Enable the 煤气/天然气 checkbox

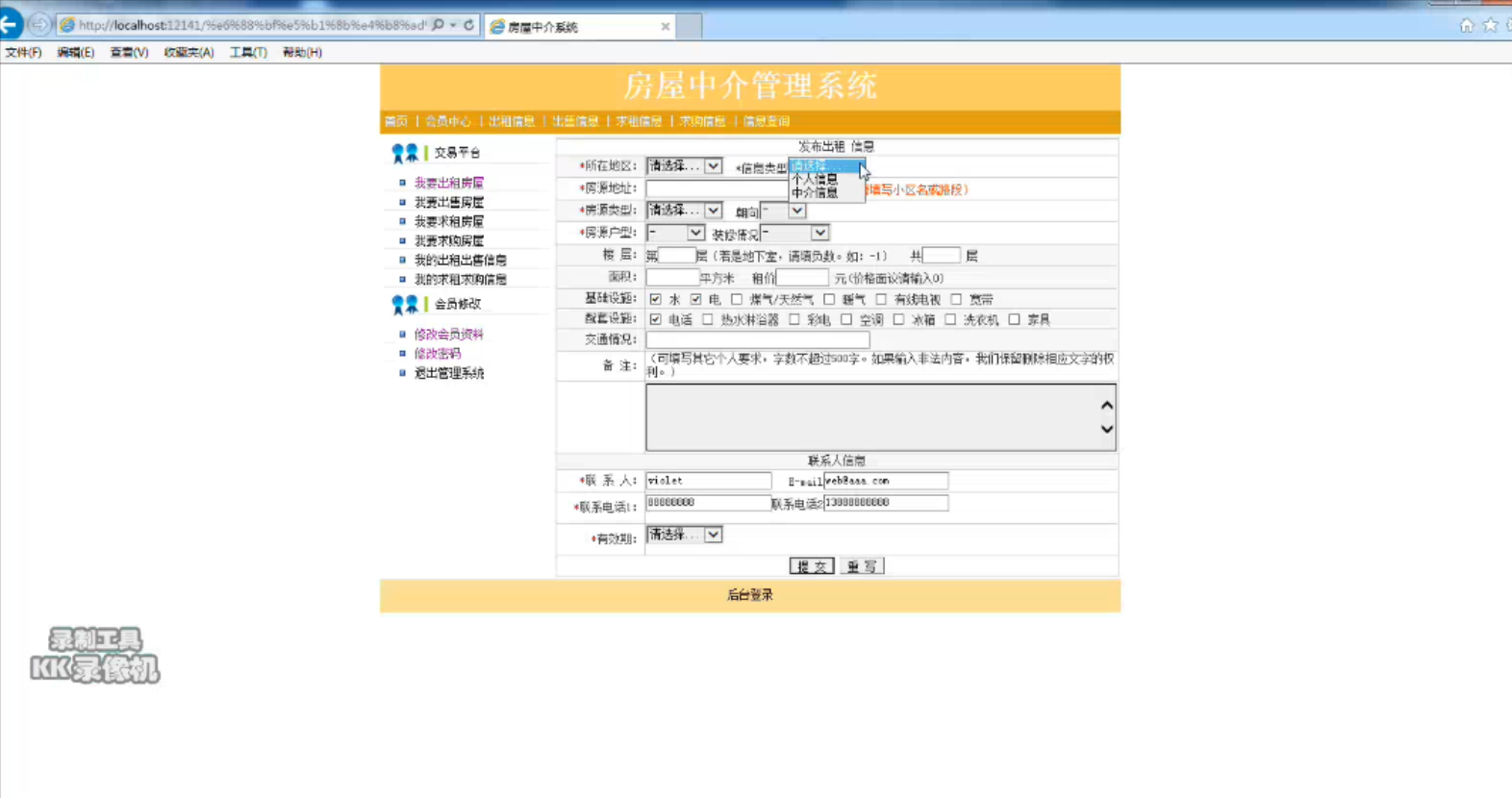[x=737, y=300]
